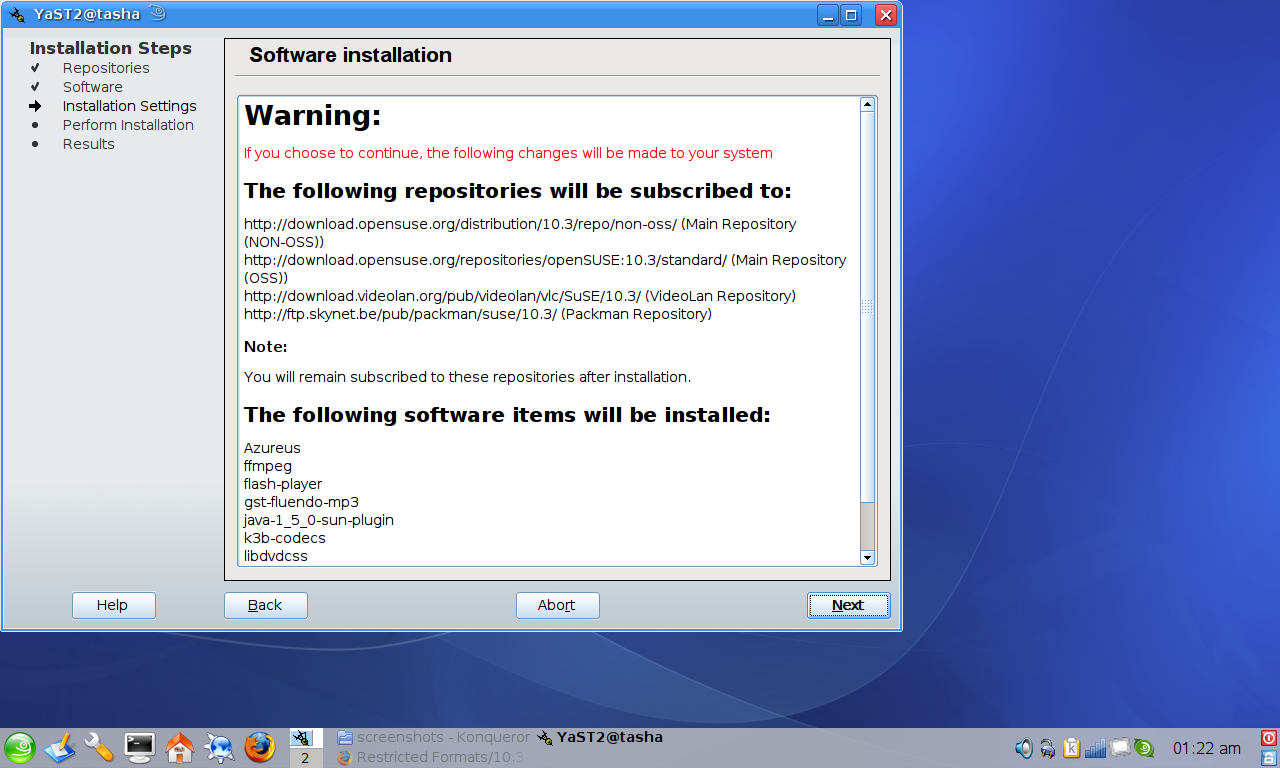Click the scrollbar down arrow in warning pane

coord(868,558)
